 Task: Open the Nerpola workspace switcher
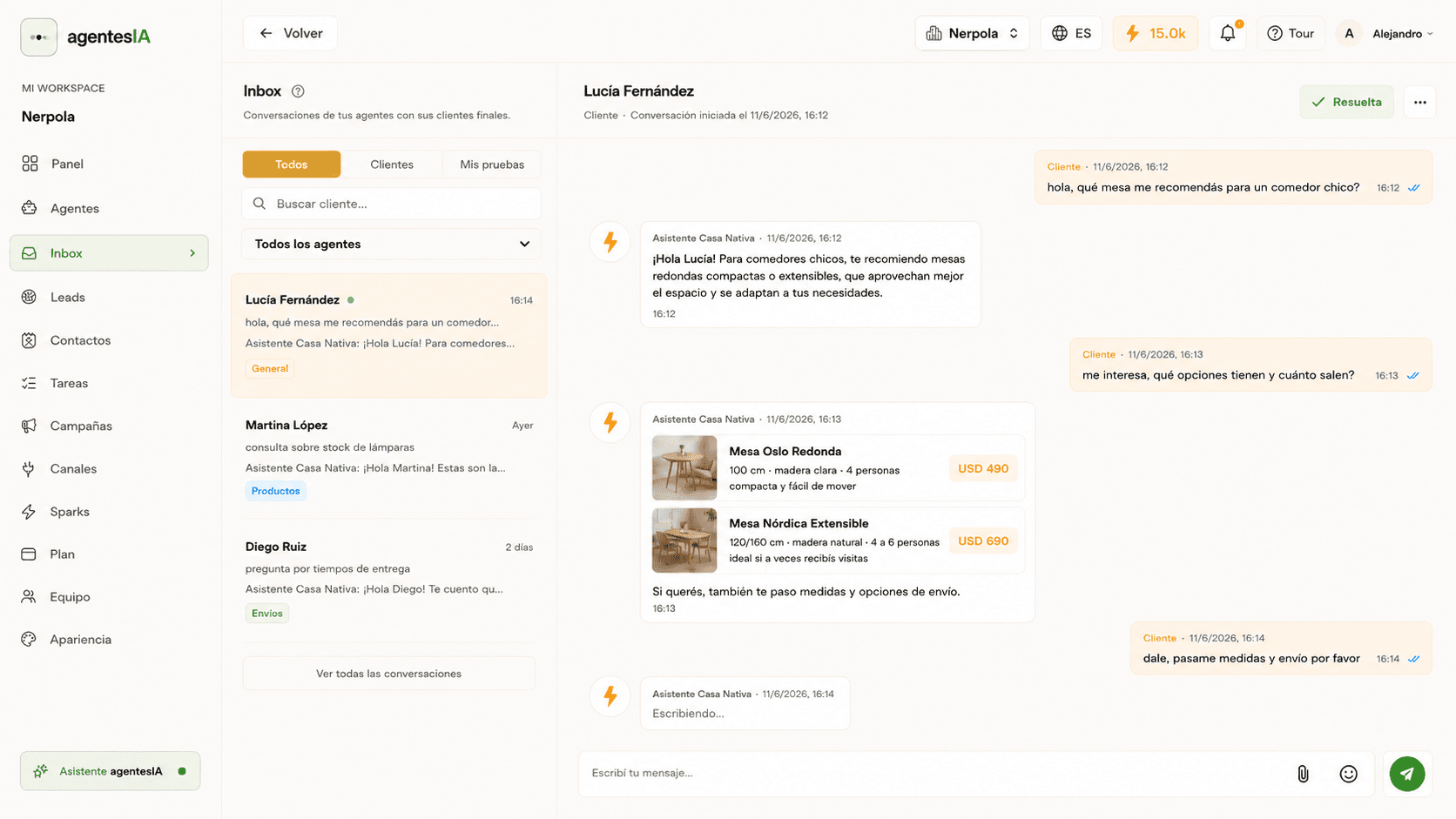pos(972,33)
